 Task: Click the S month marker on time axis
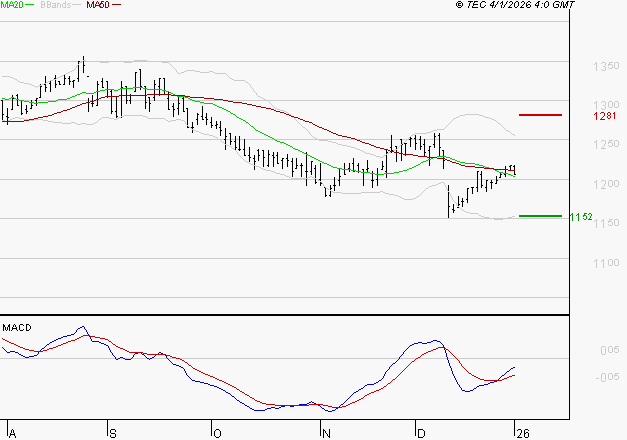113,434
